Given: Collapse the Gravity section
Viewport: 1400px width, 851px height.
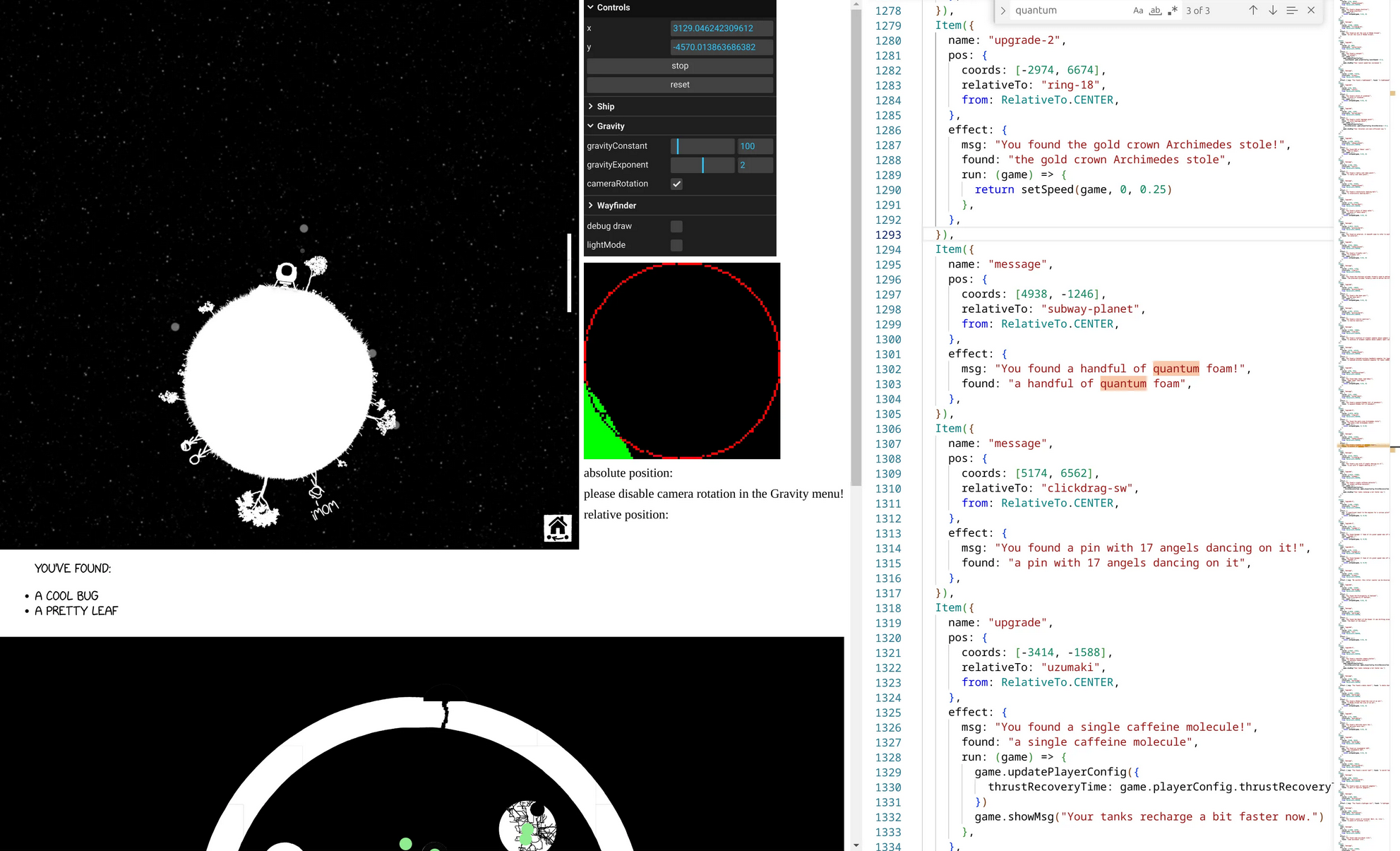Looking at the screenshot, I should coord(610,126).
